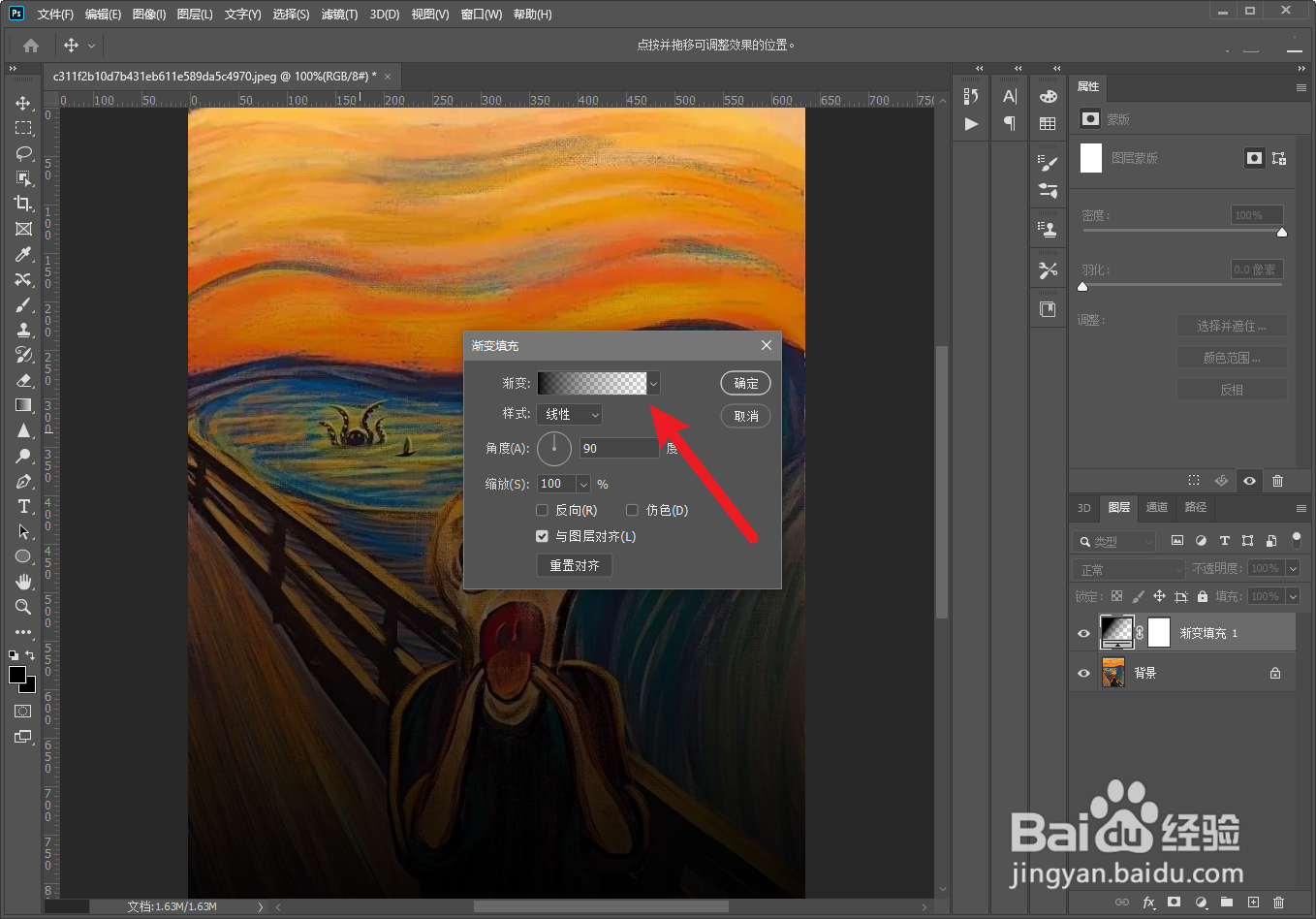Viewport: 1316px width, 919px height.
Task: Select the Frame tool
Action: tap(23, 229)
